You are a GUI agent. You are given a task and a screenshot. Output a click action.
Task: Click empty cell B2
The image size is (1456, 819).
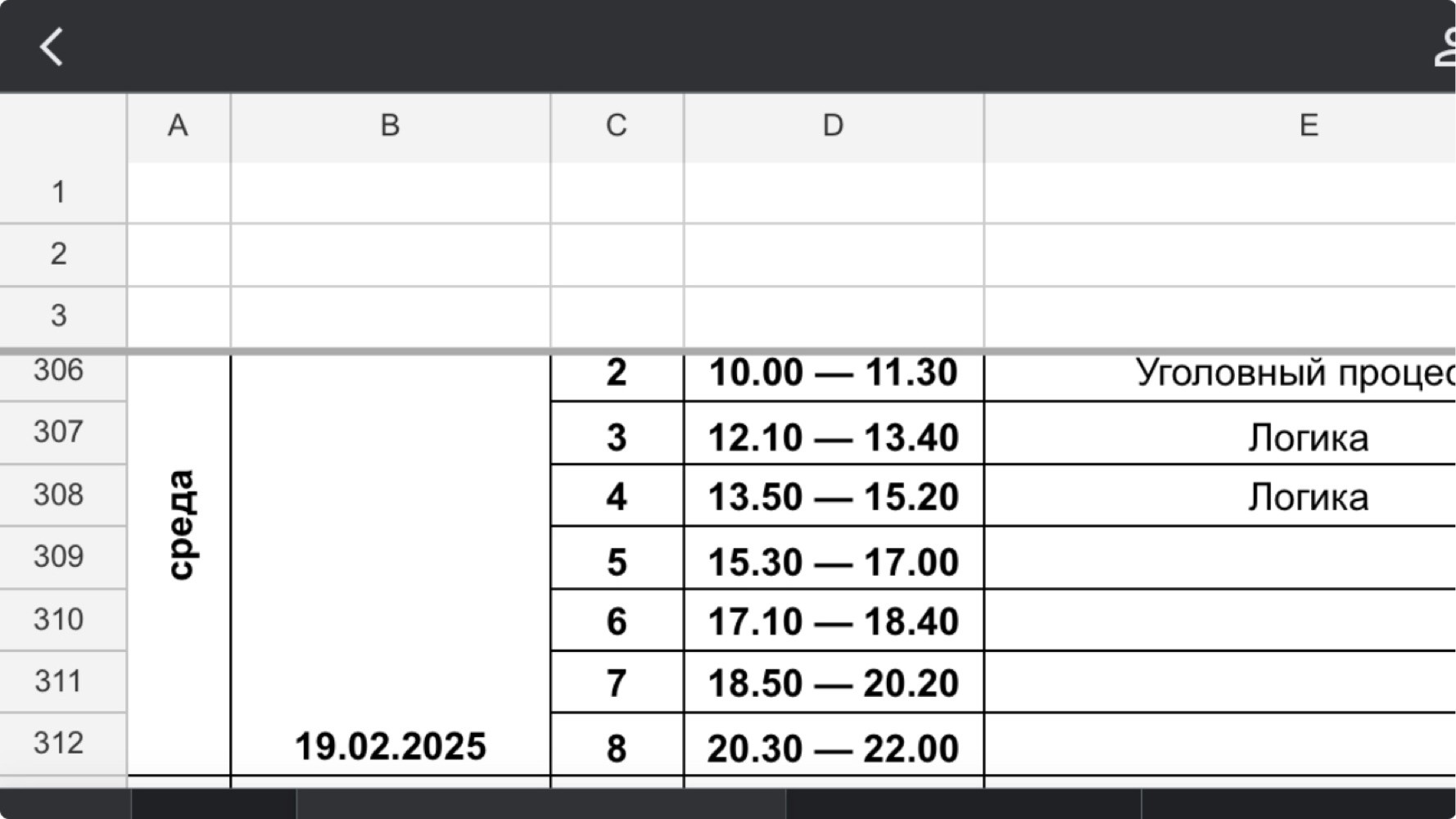[391, 255]
